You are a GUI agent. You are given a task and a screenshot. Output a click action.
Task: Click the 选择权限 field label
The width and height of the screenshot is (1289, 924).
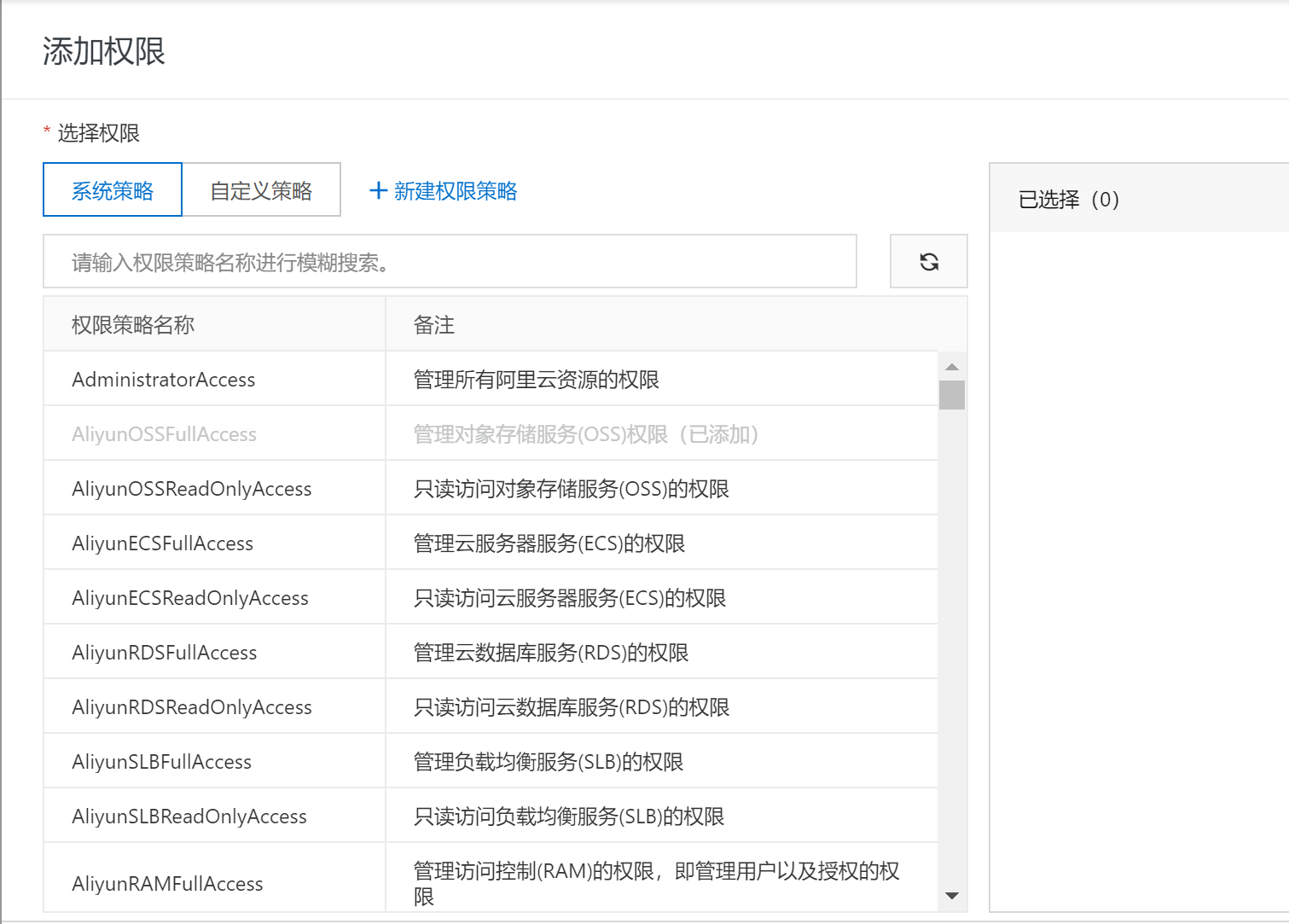[x=99, y=133]
